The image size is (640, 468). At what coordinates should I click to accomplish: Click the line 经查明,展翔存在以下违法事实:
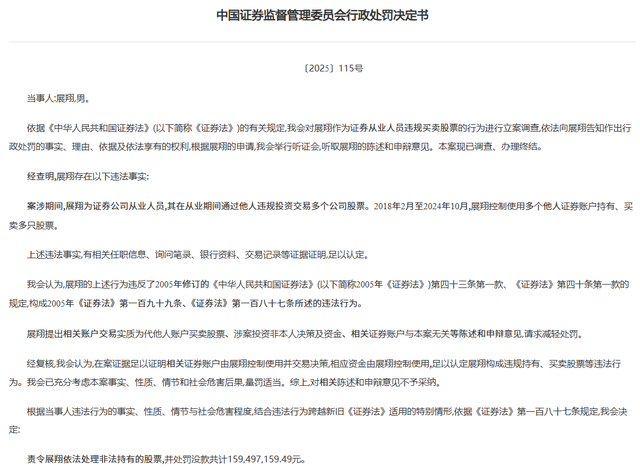point(88,177)
